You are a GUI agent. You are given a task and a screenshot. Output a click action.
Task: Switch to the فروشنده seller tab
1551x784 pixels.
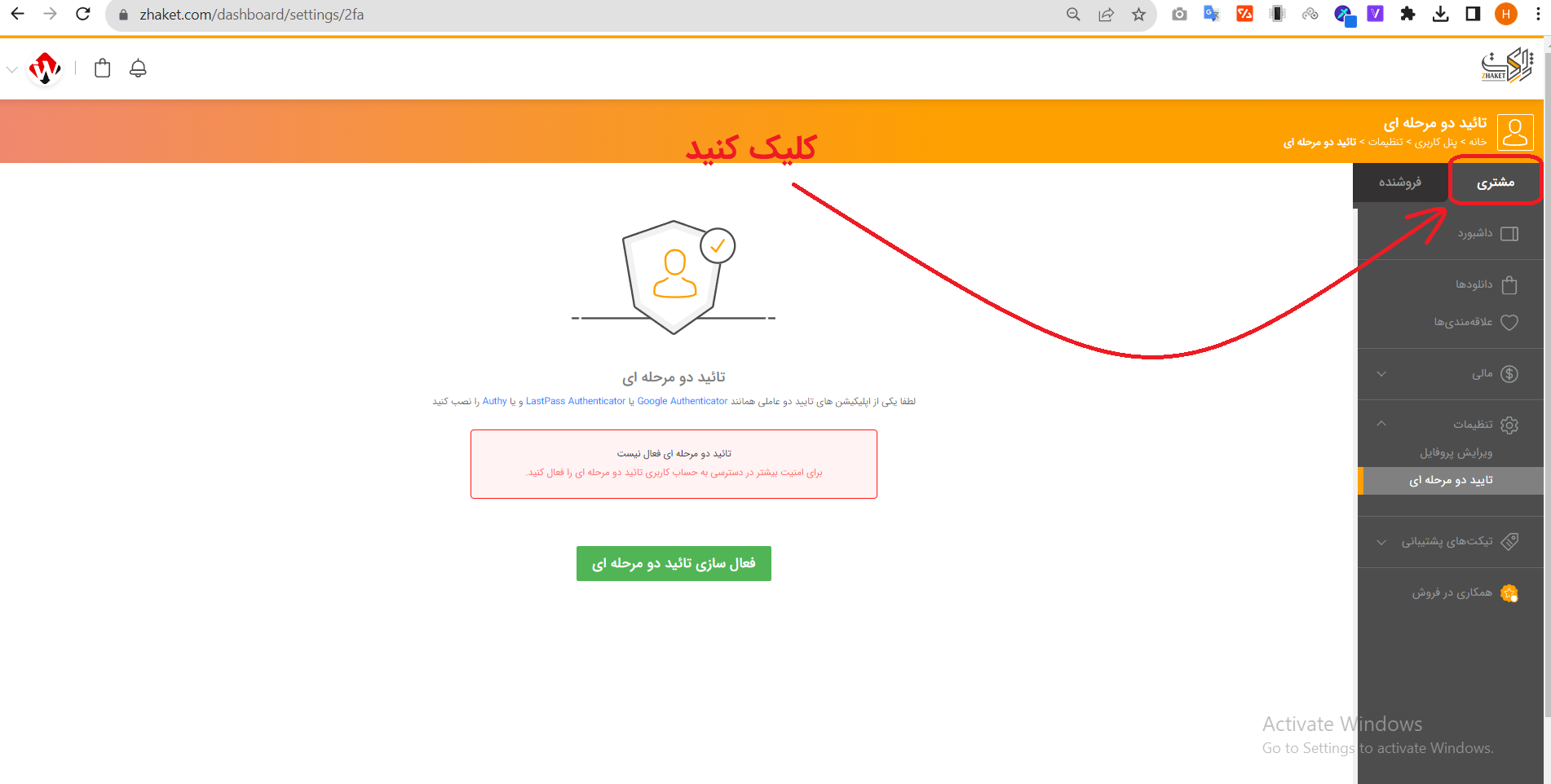[1400, 182]
